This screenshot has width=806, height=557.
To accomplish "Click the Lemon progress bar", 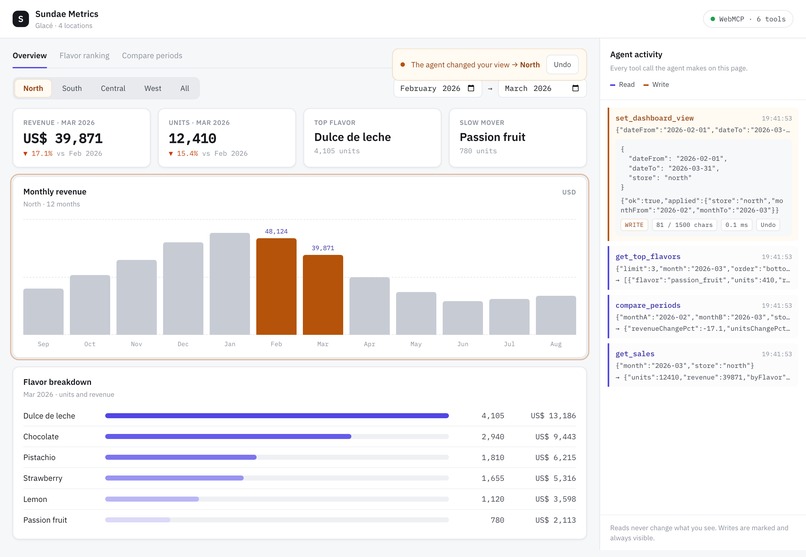I will pos(277,499).
